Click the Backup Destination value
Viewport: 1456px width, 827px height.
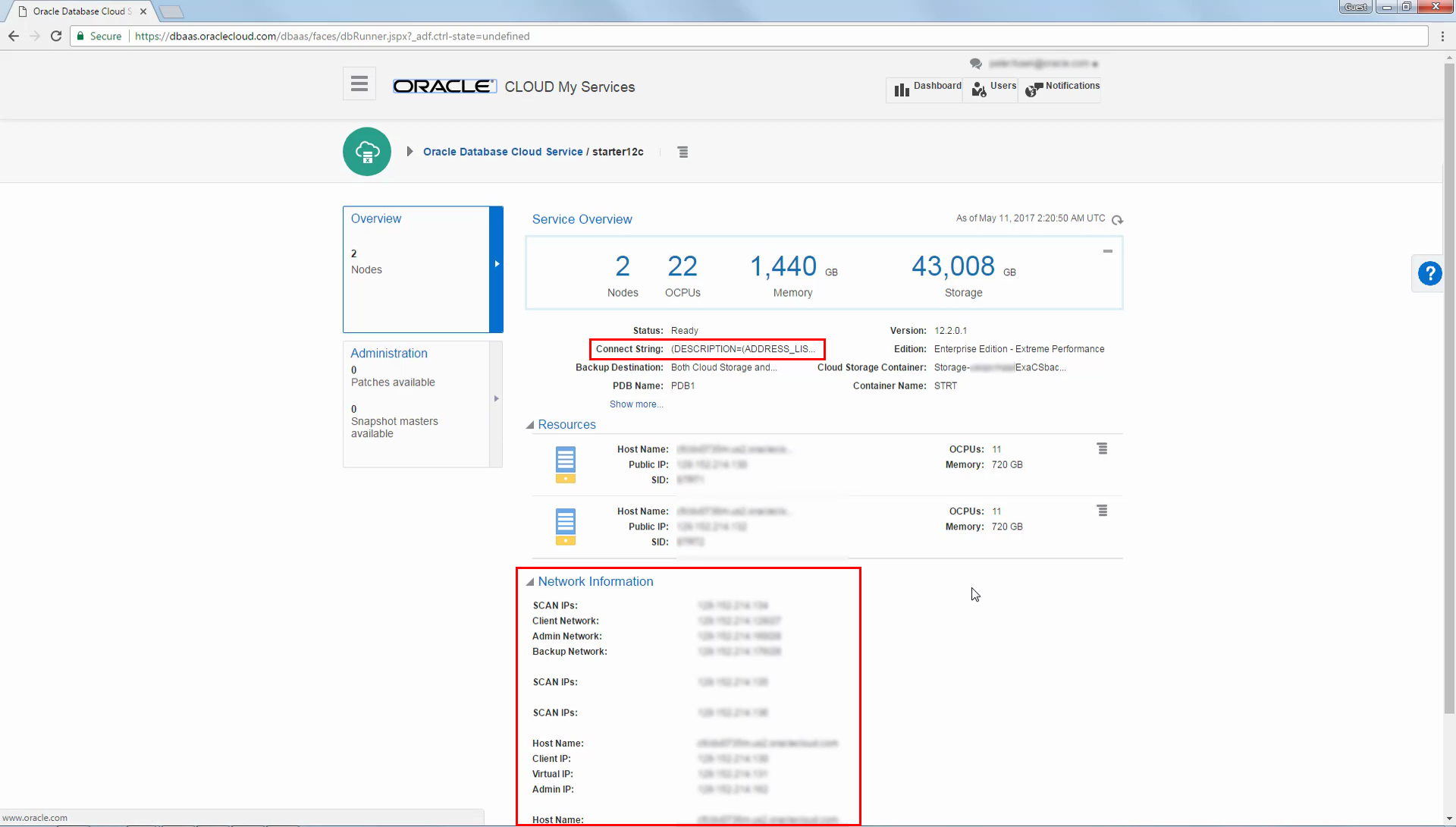point(723,367)
